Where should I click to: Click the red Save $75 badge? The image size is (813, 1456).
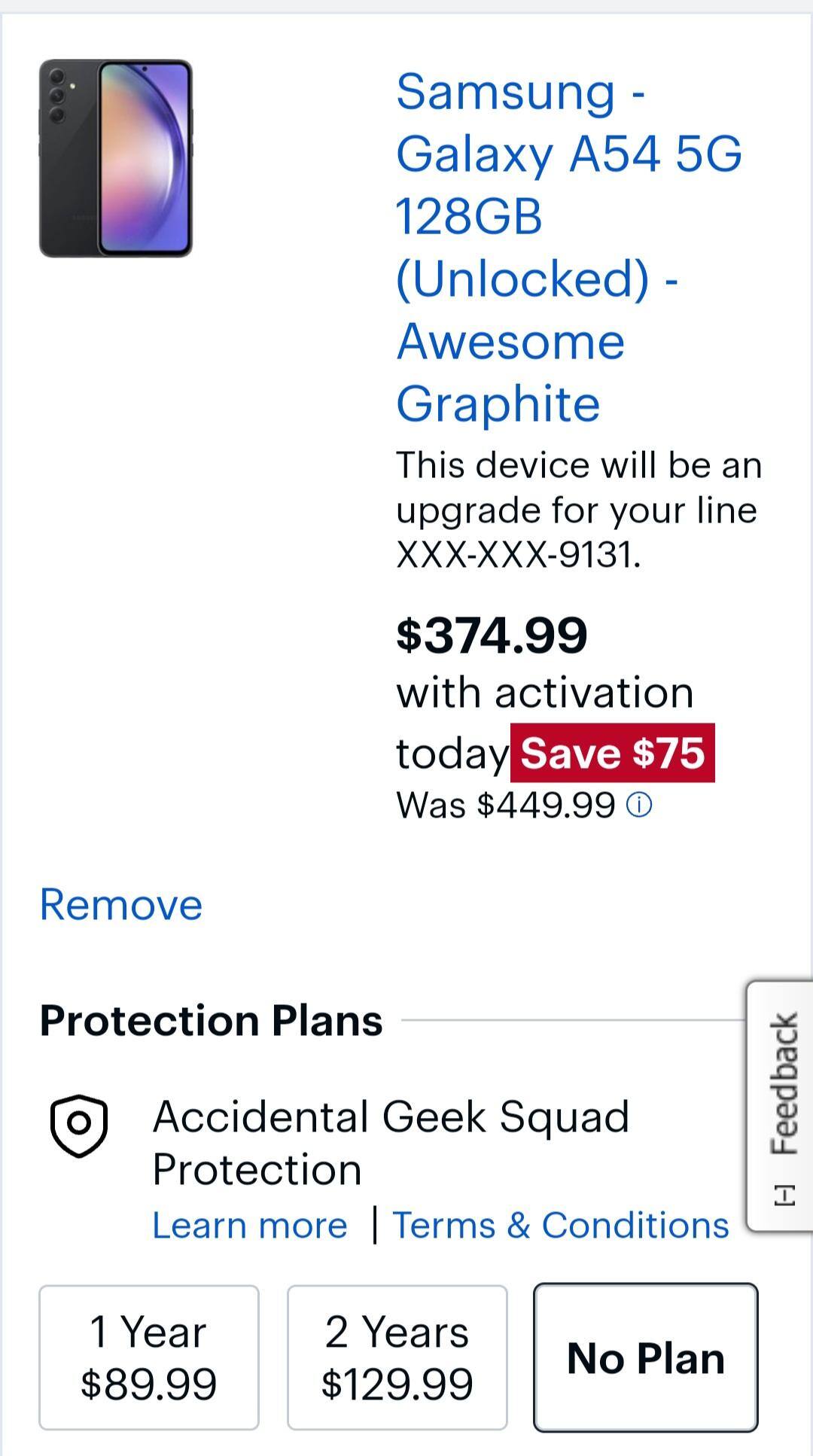(612, 753)
